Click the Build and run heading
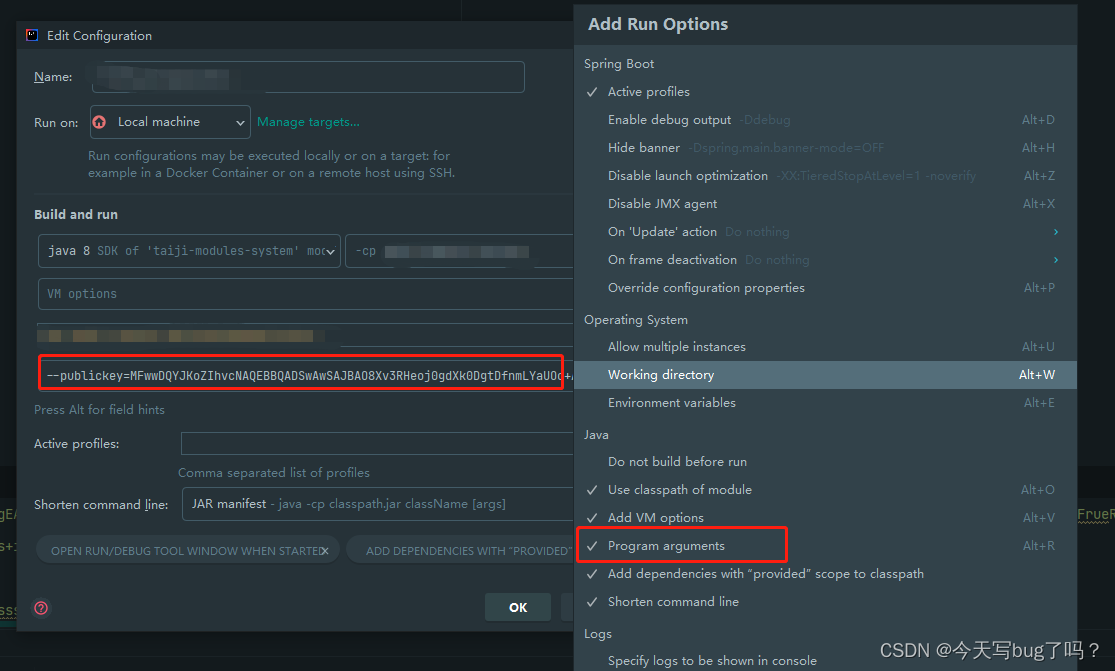The height and width of the screenshot is (671, 1115). pos(76,215)
